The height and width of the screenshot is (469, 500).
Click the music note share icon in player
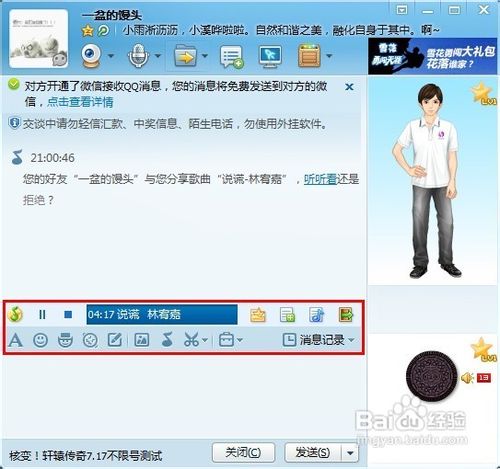(x=316, y=315)
